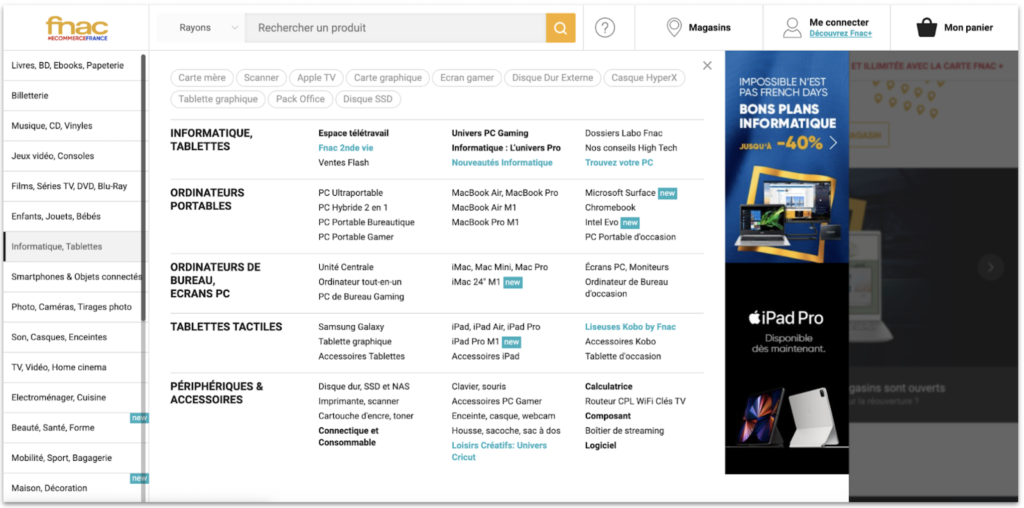Click the Fnac logo

(x=75, y=27)
